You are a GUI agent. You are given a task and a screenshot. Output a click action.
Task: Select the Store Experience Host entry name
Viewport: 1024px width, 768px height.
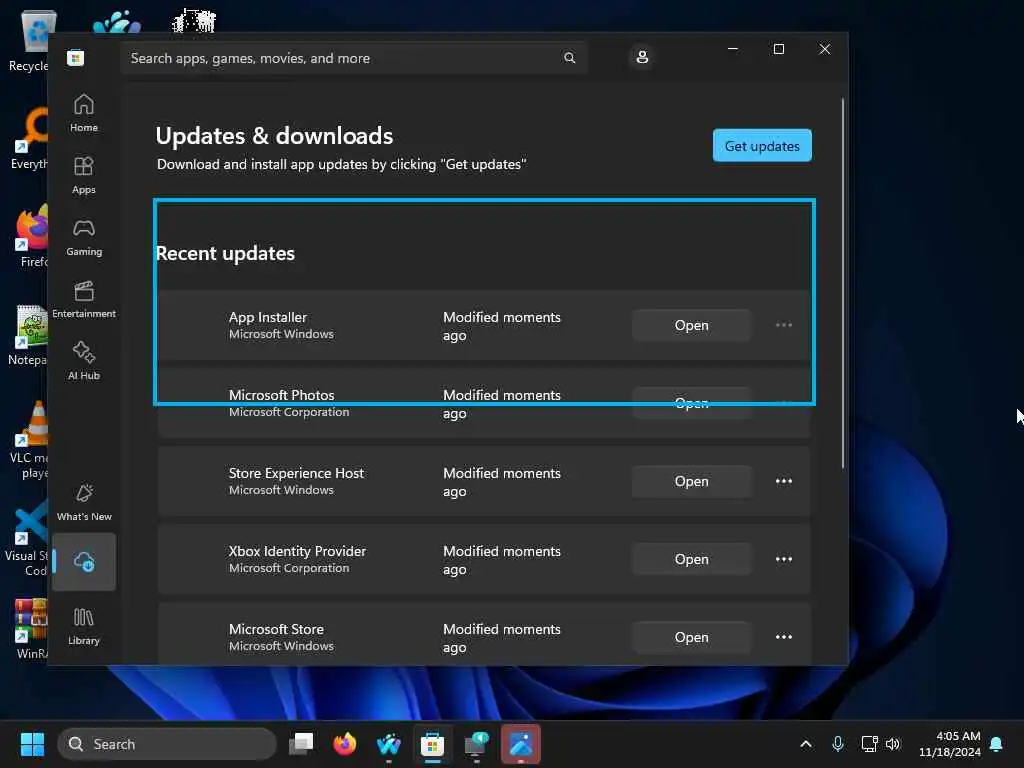[296, 473]
